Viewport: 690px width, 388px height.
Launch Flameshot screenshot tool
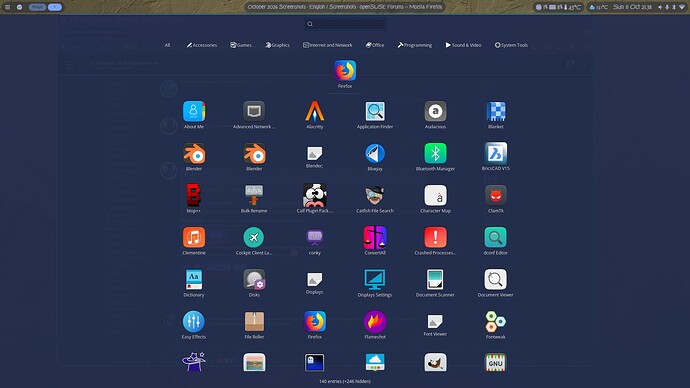[375, 325]
